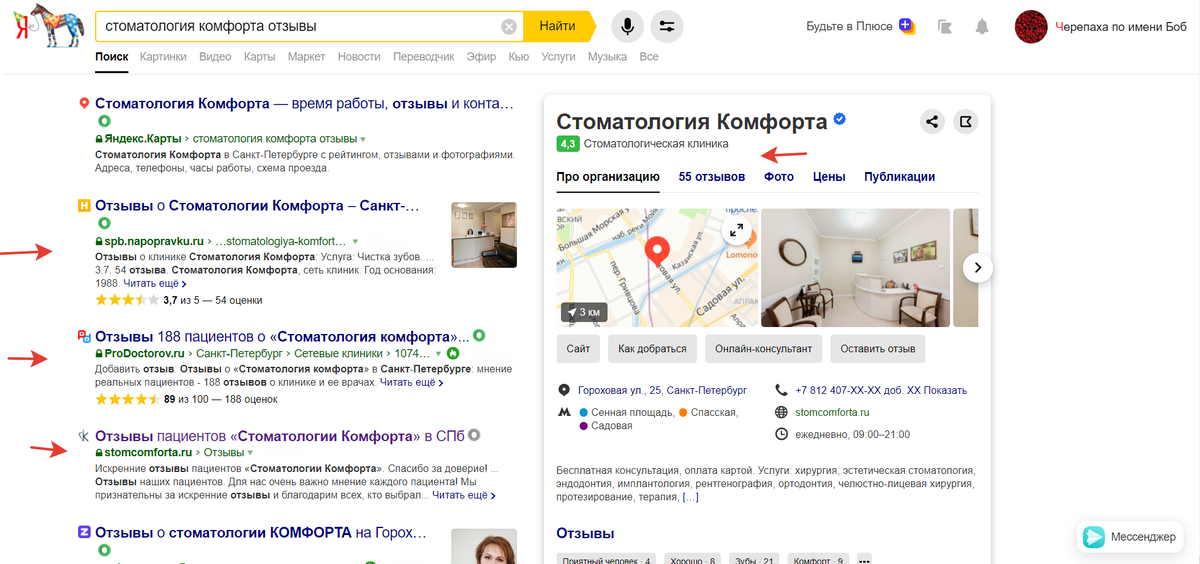Click the grey circle icon by the stomcomforta result title

(474, 435)
